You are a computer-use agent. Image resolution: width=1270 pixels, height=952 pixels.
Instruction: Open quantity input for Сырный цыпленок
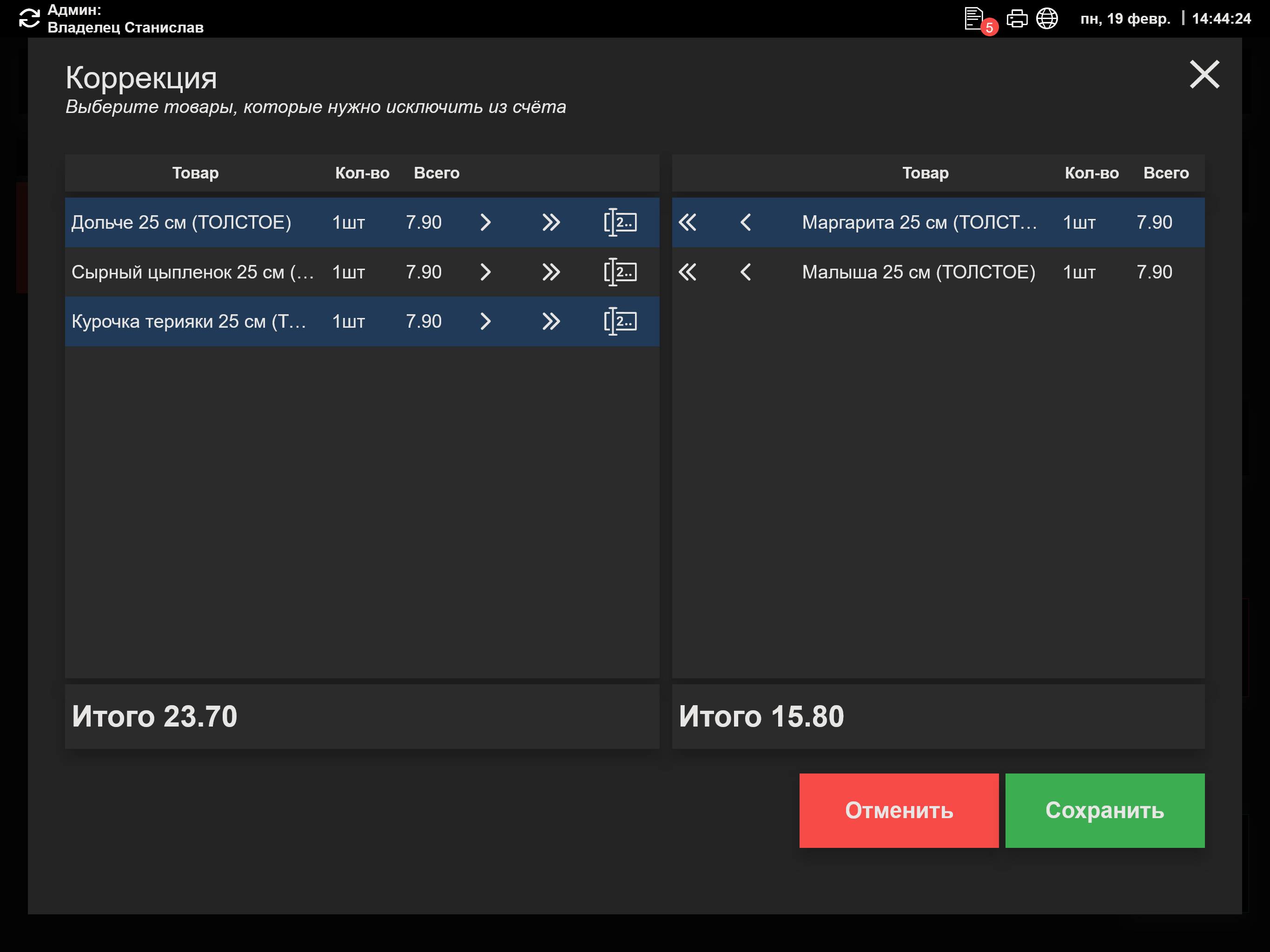[620, 271]
